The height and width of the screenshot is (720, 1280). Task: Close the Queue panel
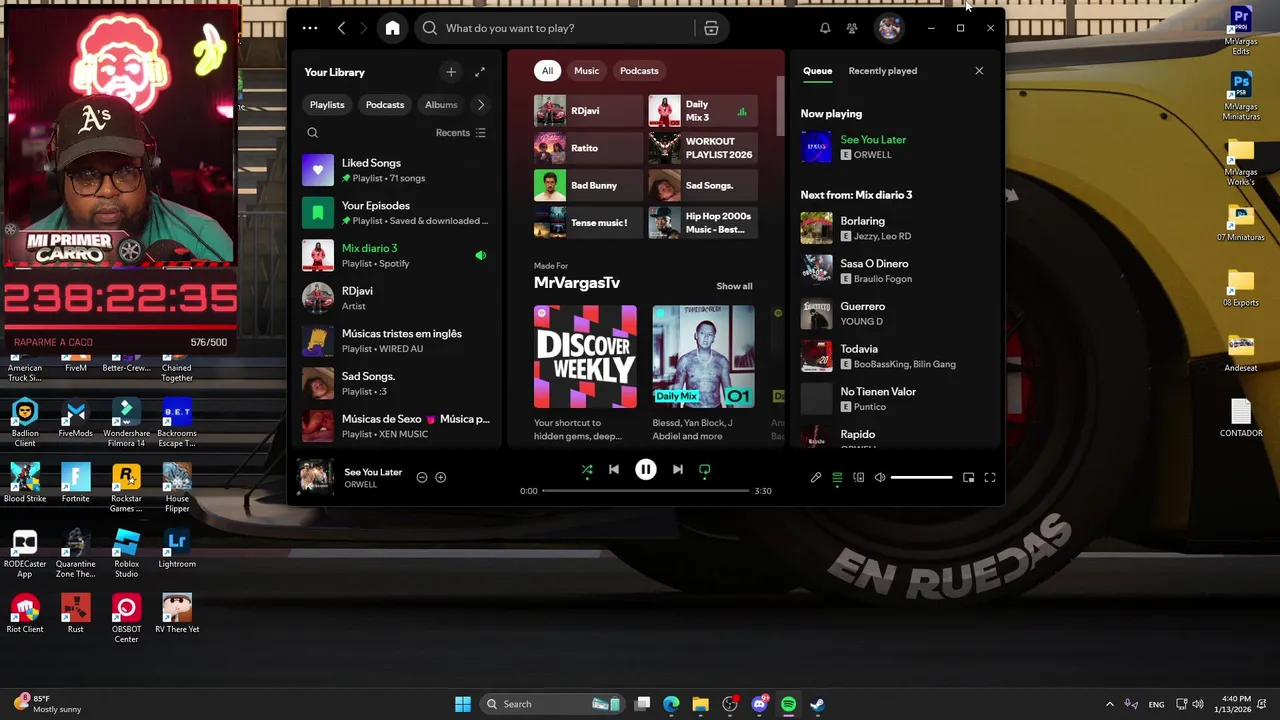click(979, 71)
